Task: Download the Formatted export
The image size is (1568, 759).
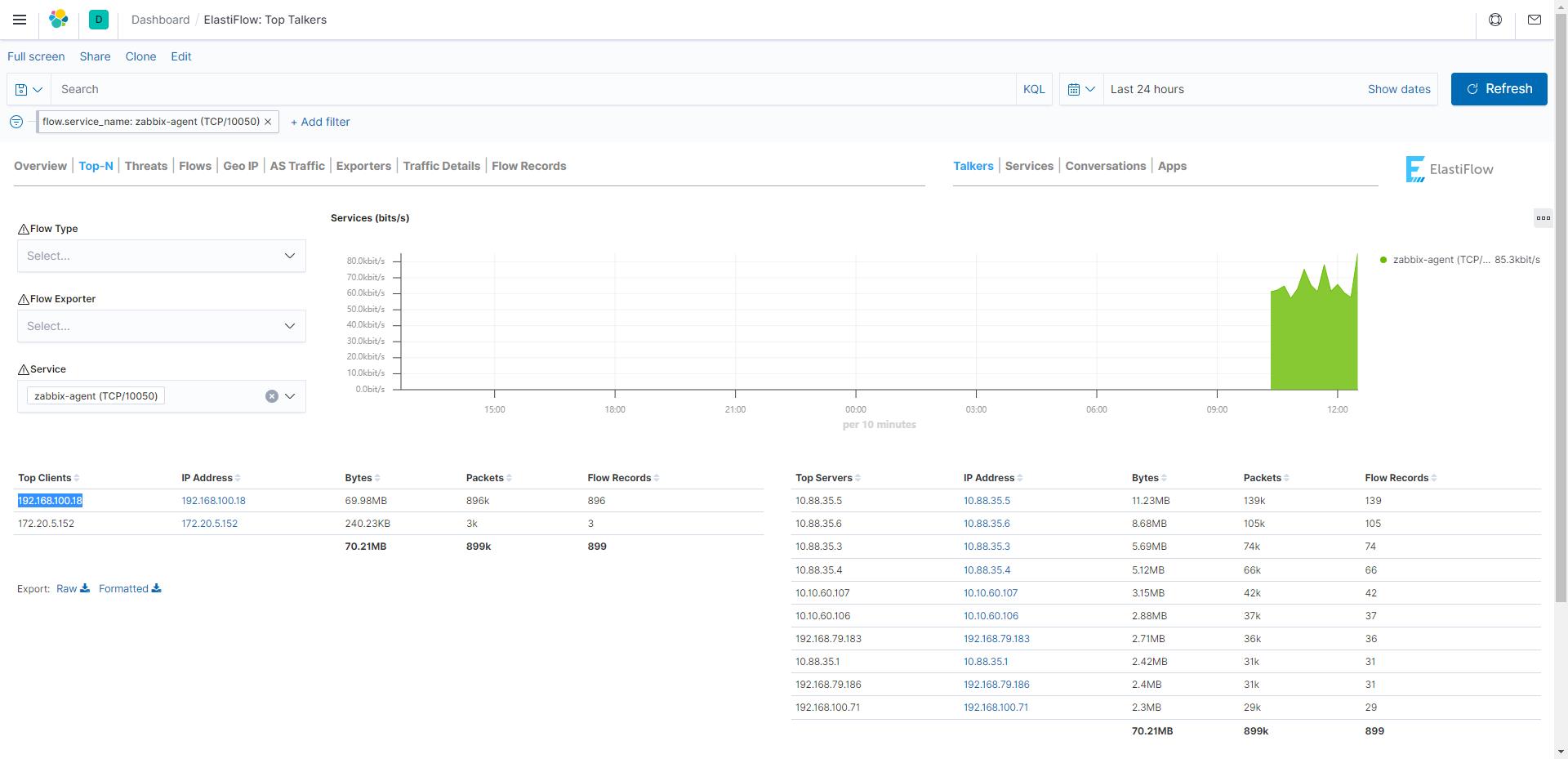Action: pos(130,589)
